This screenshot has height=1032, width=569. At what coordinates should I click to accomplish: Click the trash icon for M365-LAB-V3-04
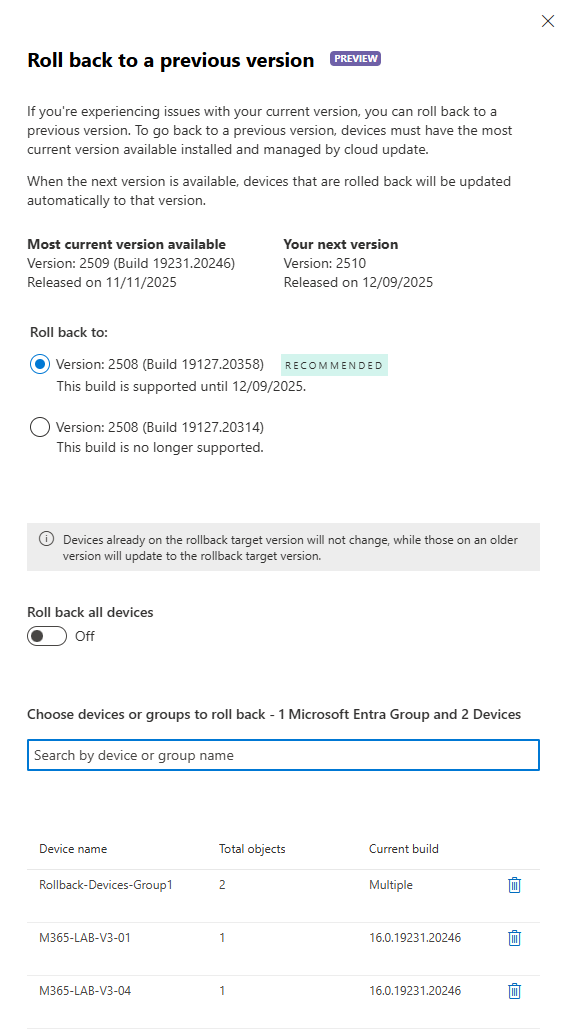tap(514, 991)
